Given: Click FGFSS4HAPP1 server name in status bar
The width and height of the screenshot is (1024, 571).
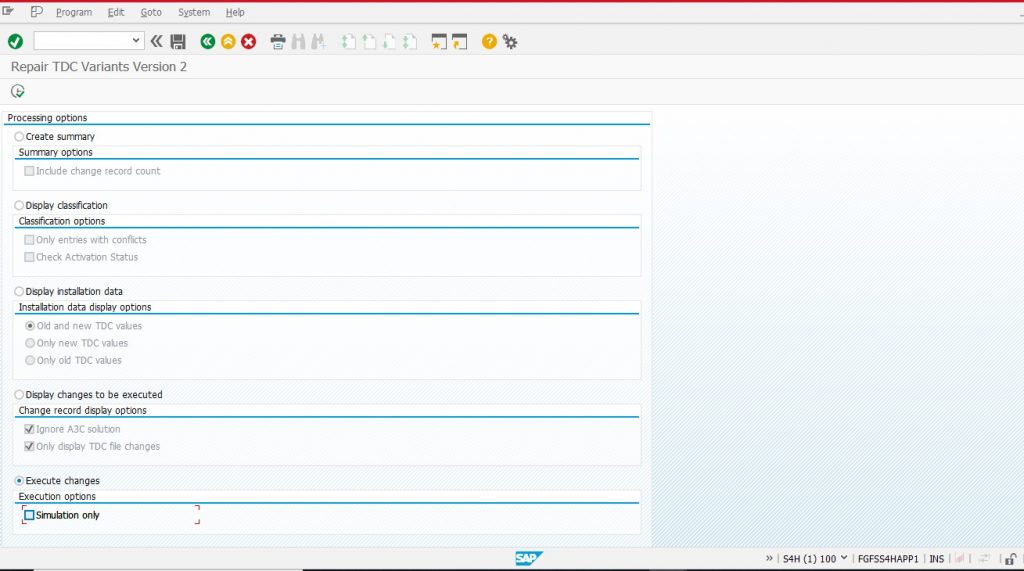Looking at the screenshot, I should [888, 559].
